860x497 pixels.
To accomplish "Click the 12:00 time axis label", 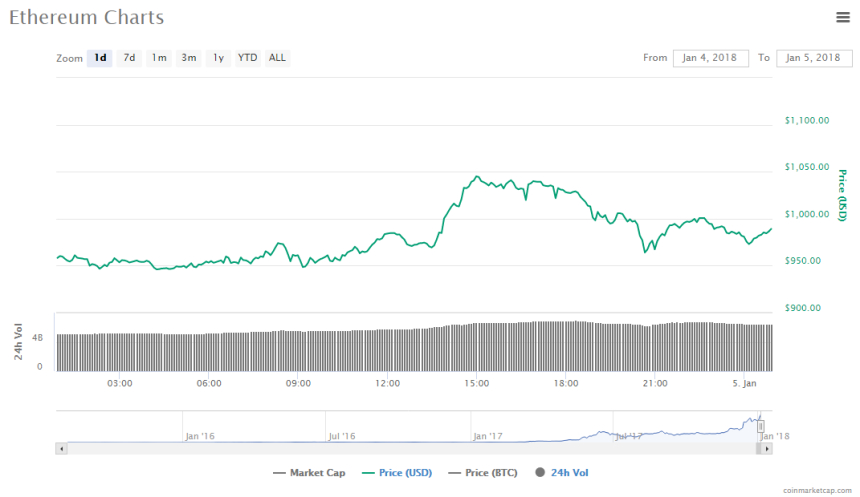I will (x=387, y=383).
